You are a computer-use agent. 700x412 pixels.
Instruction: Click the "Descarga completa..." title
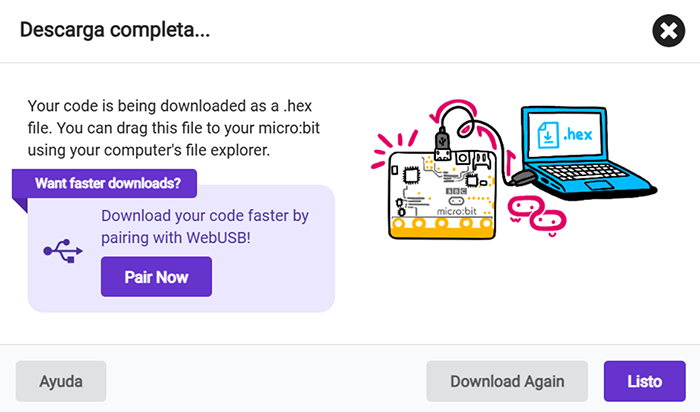coord(116,31)
